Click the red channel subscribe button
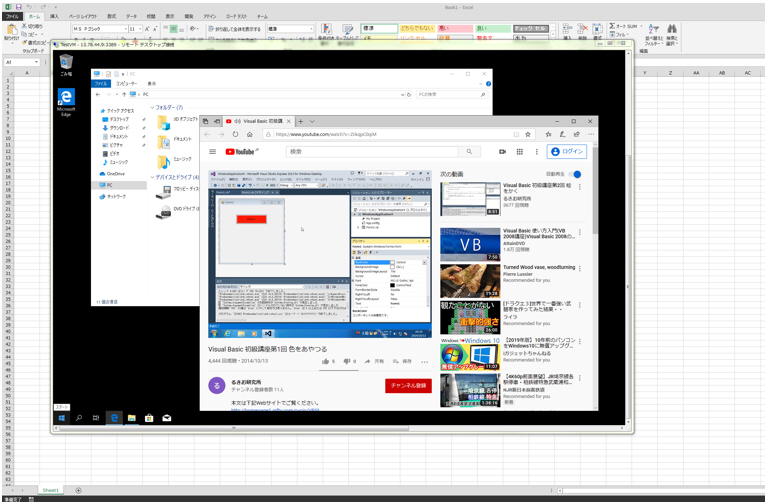Image resolution: width=766 pixels, height=503 pixels. pos(408,386)
